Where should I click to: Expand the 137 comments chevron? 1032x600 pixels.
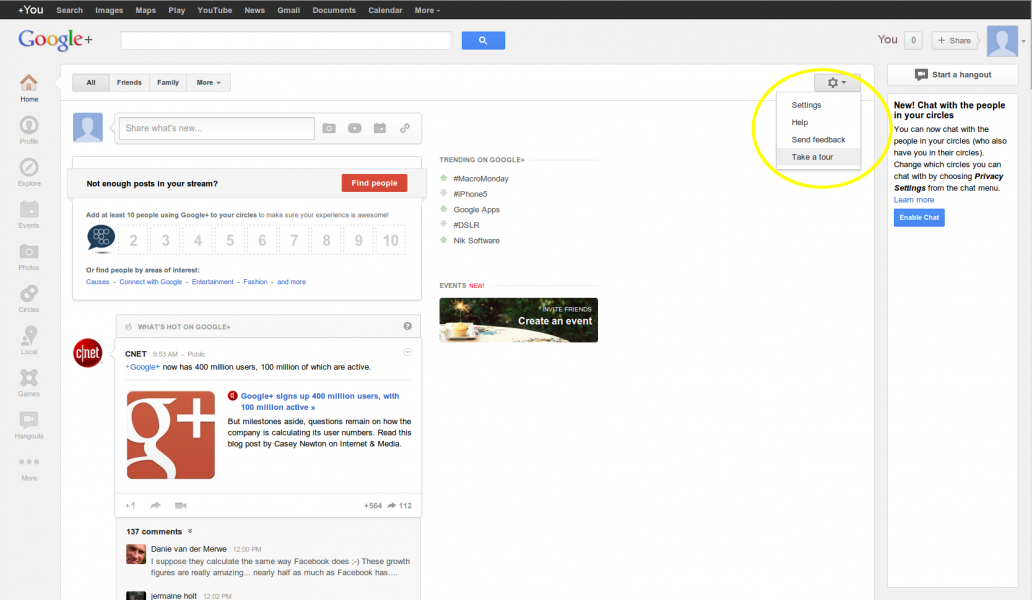[190, 531]
